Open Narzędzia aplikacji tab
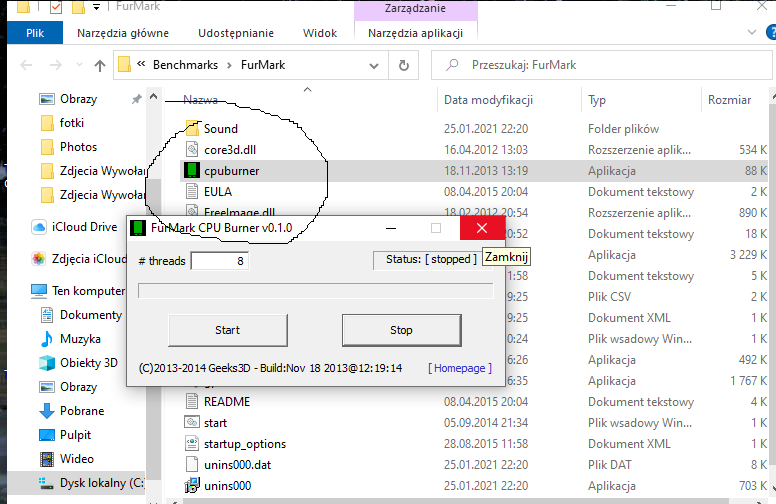Image resolution: width=776 pixels, height=504 pixels. [x=416, y=33]
